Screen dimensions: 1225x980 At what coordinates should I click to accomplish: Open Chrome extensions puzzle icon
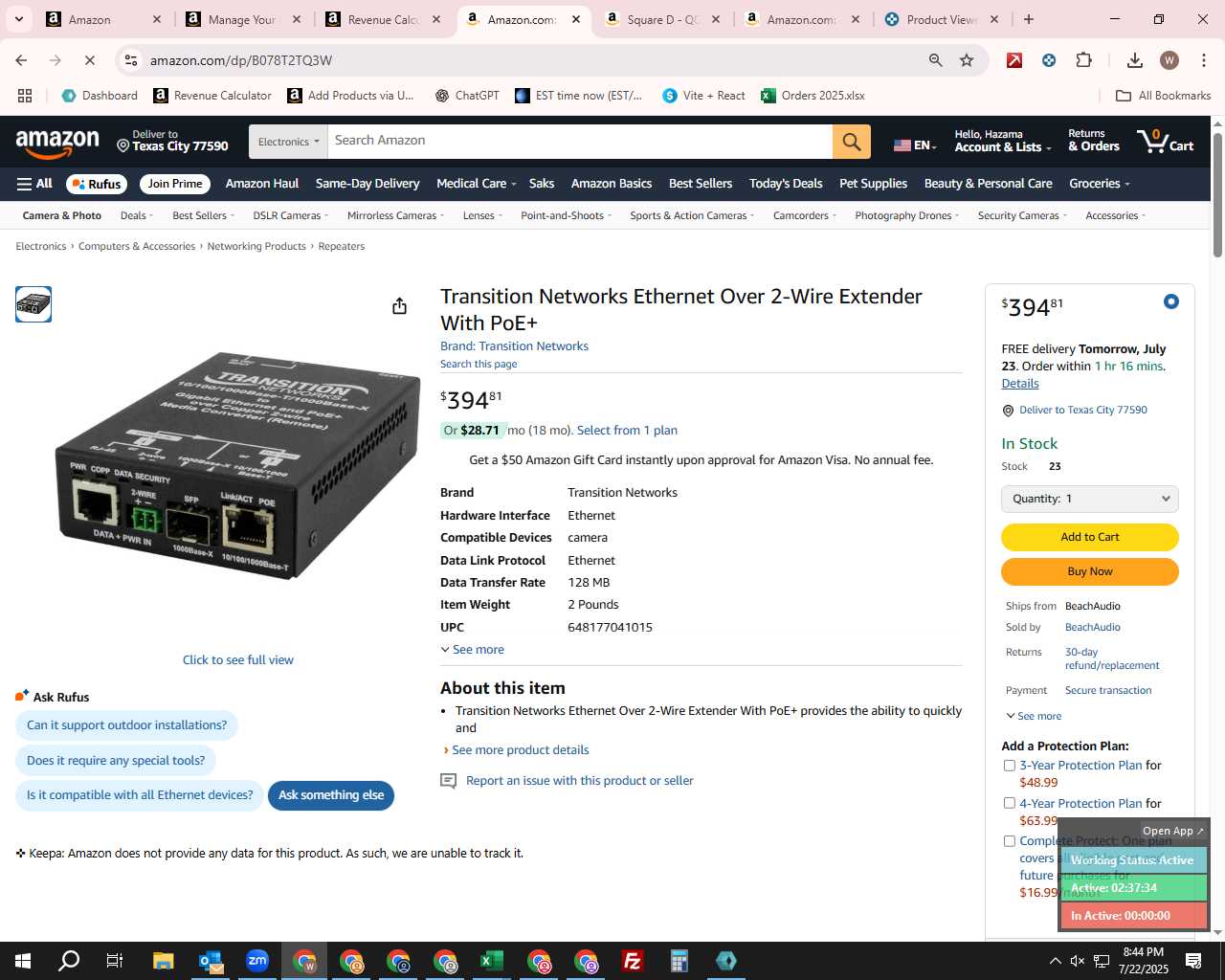pyautogui.click(x=1083, y=60)
